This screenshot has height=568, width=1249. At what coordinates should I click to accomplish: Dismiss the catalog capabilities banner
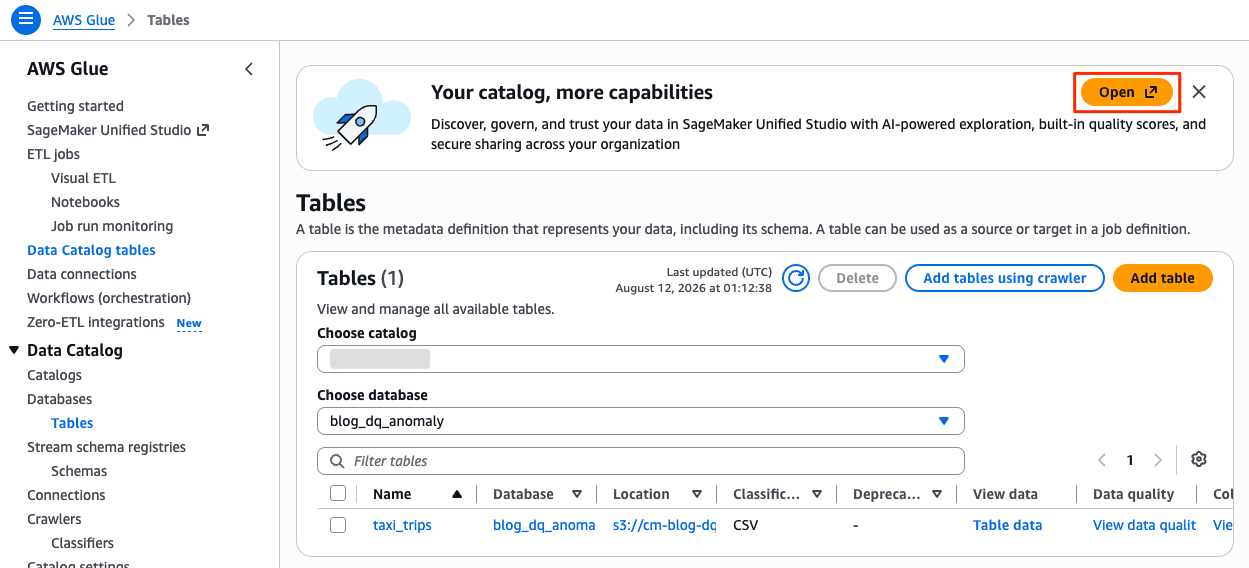click(x=1199, y=92)
